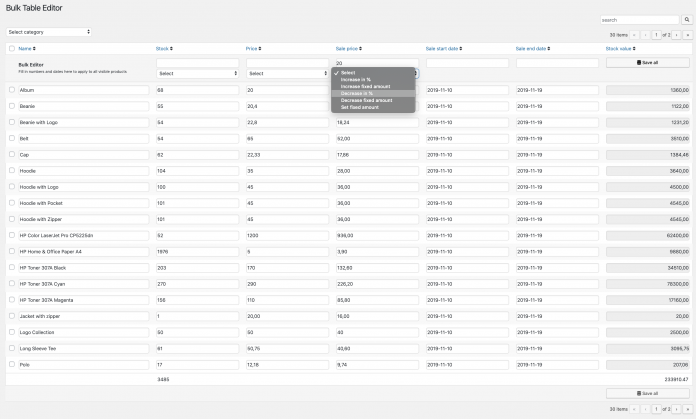
Task: Edit sale start date for Jacket with zipper
Action: 467,316
